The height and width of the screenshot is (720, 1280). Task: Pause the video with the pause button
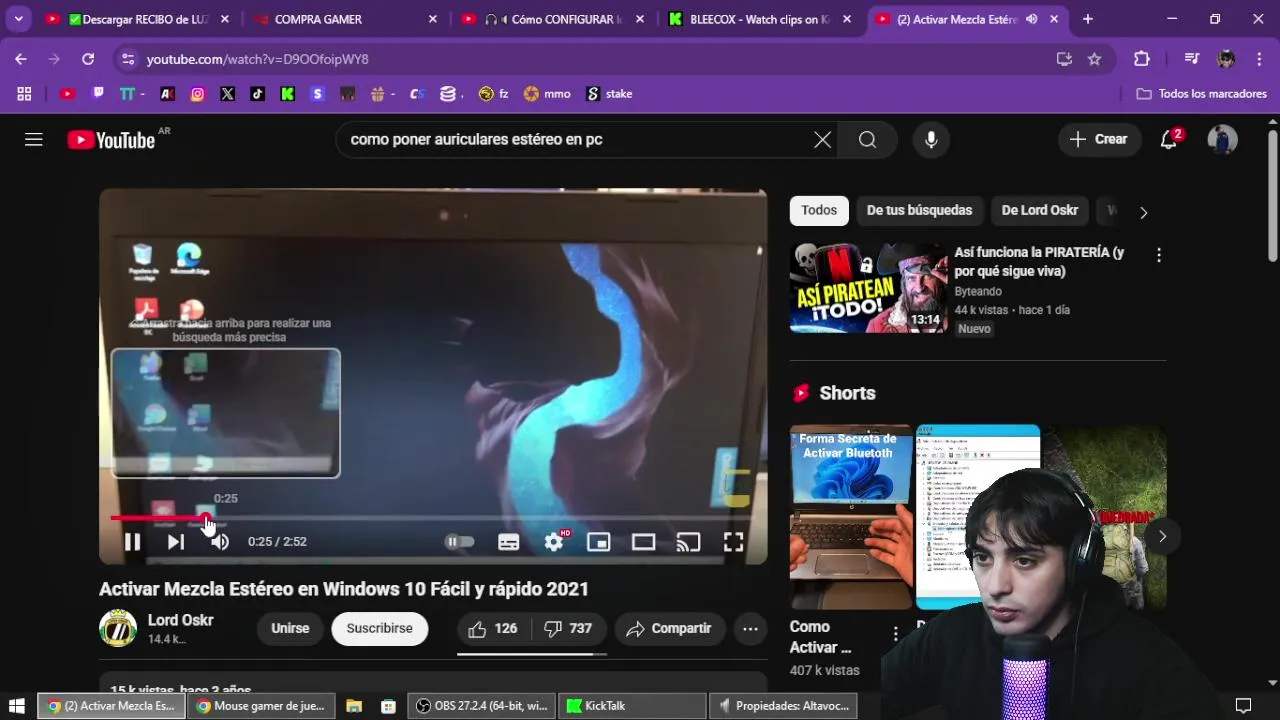pyautogui.click(x=132, y=542)
